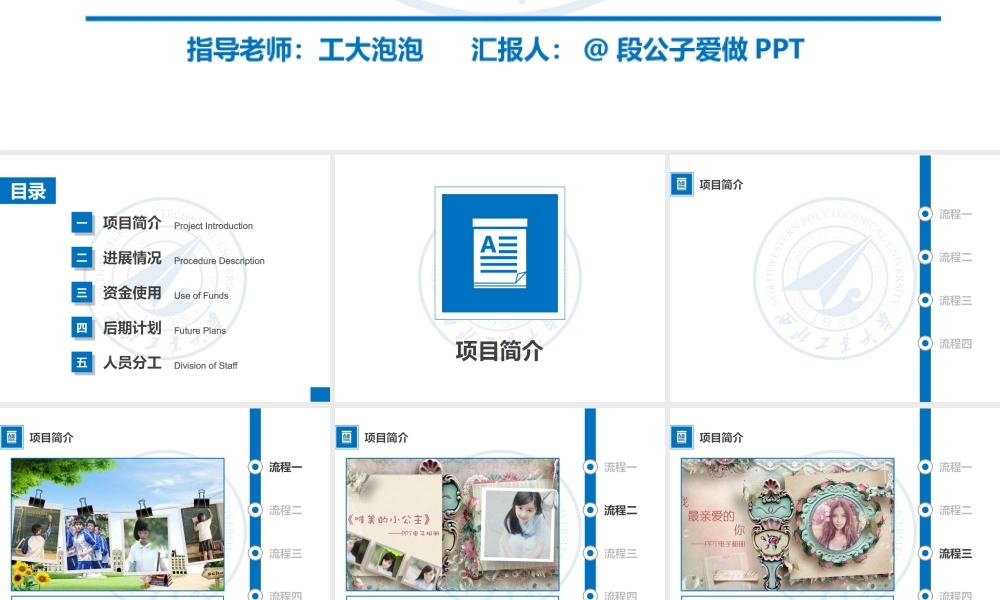Click the Project Introduction subtitle text
Viewport: 1000px width, 600px height.
213,226
